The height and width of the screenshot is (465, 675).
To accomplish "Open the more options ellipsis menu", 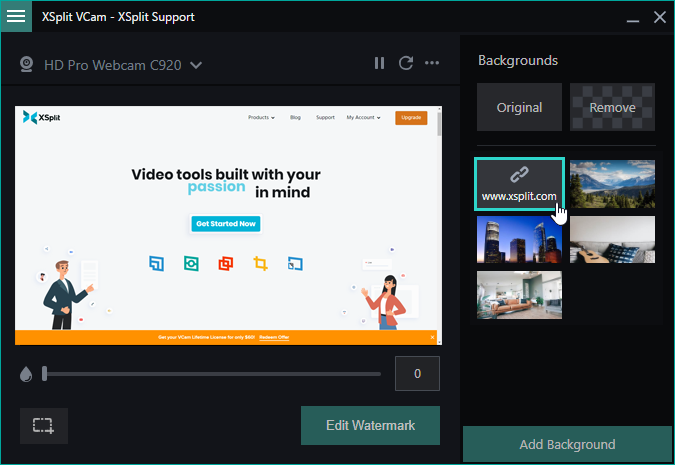I will coord(432,63).
